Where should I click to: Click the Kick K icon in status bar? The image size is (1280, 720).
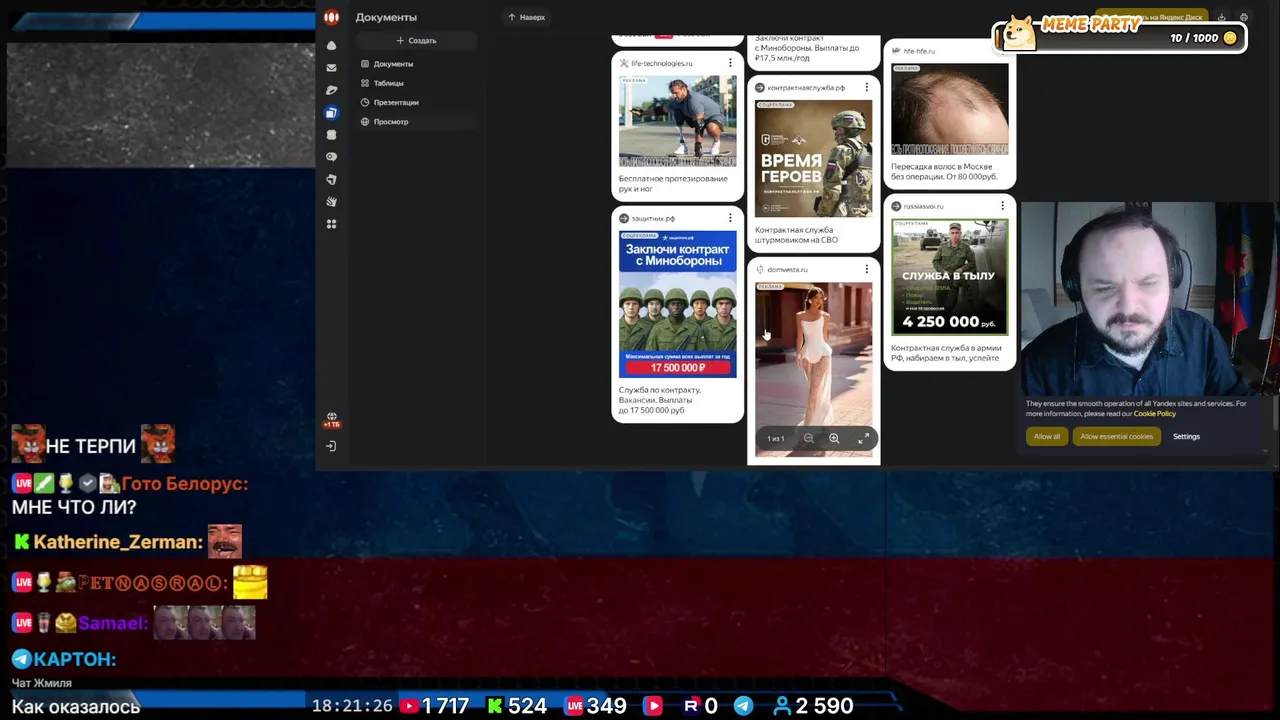494,706
